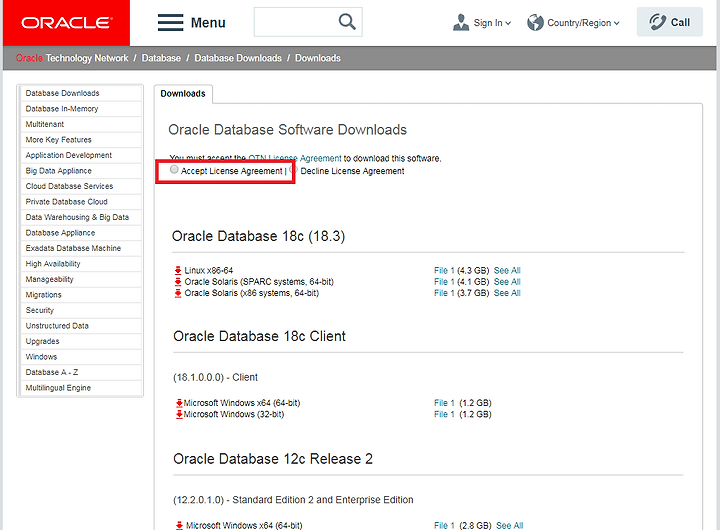
Task: Click 'Oracle Database 18c (18.3)' heading
Action: tap(259, 237)
